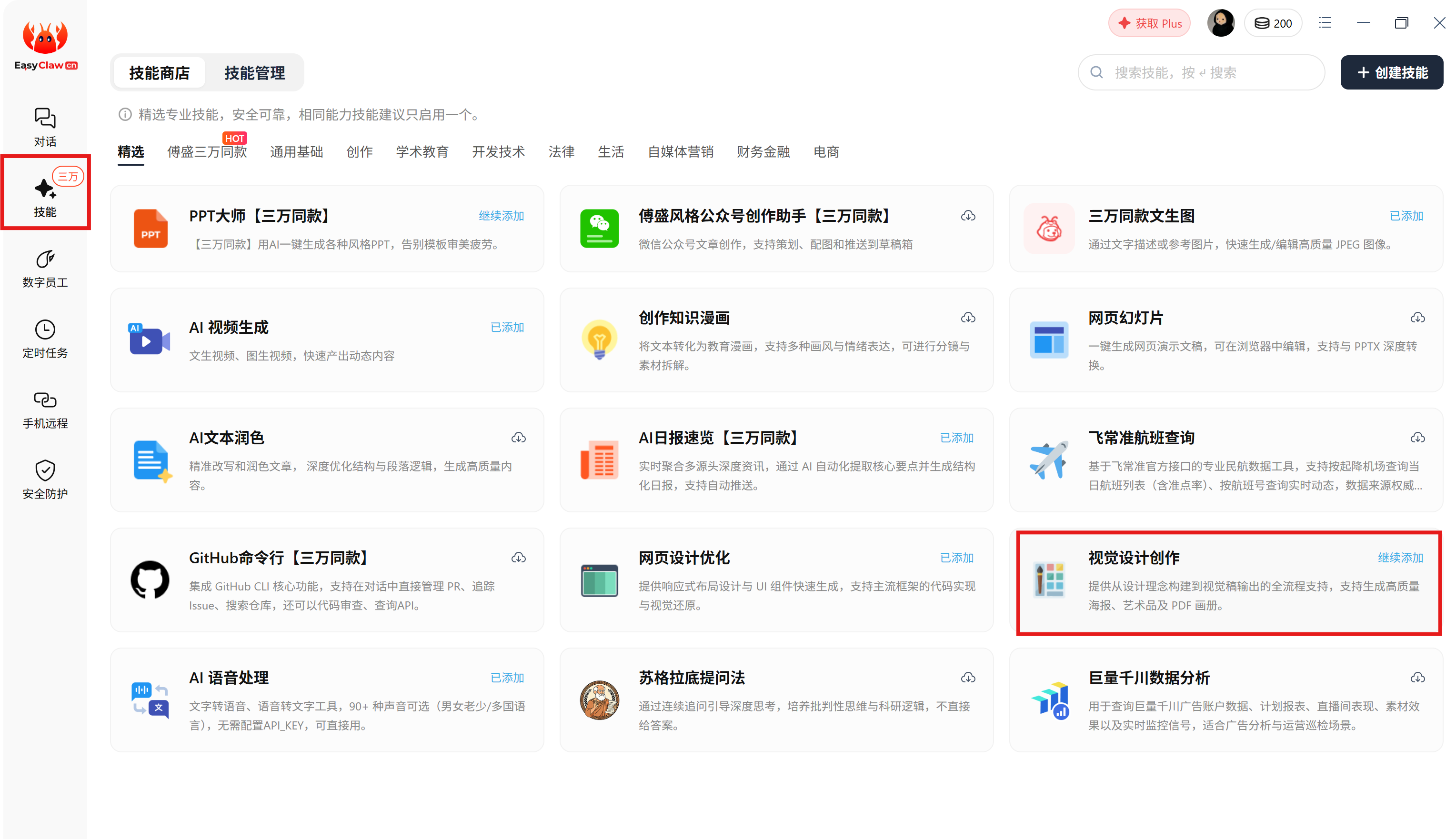The height and width of the screenshot is (839, 1456).
Task: Open the 创作知识漫画 card title
Action: coord(683,318)
